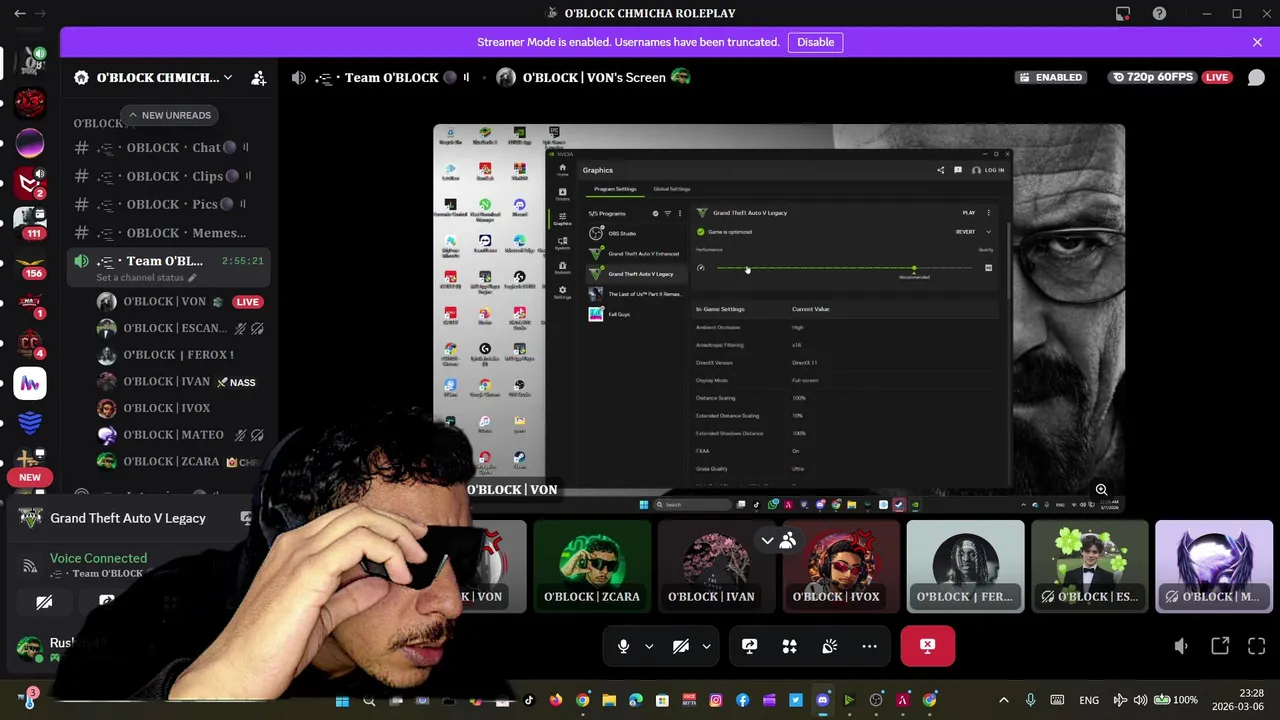Open Firefox from the taskbar

(555, 700)
